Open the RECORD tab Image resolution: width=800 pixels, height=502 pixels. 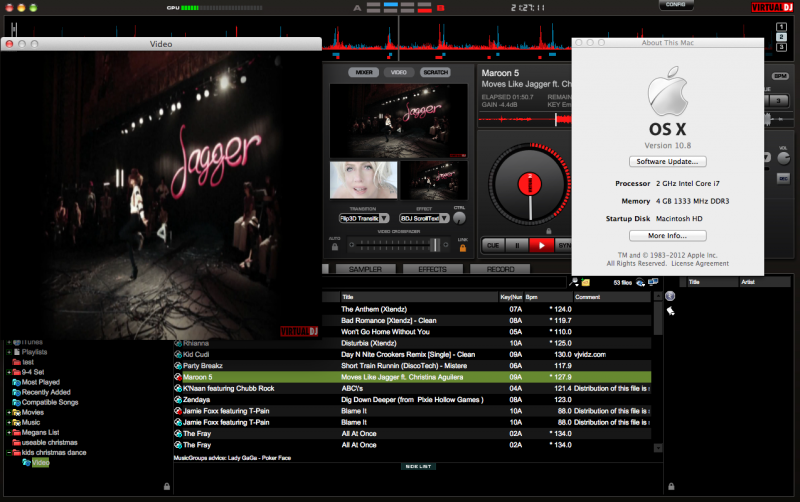click(x=500, y=269)
